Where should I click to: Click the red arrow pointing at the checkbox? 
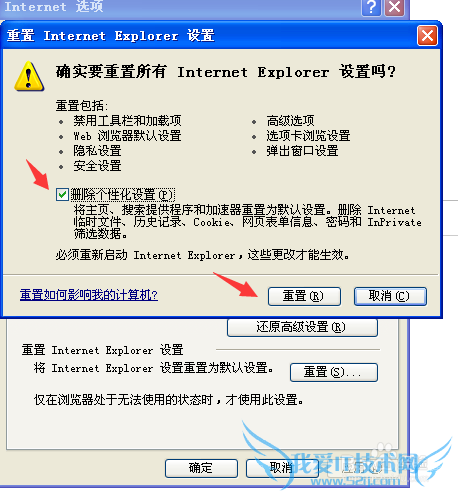[37, 174]
